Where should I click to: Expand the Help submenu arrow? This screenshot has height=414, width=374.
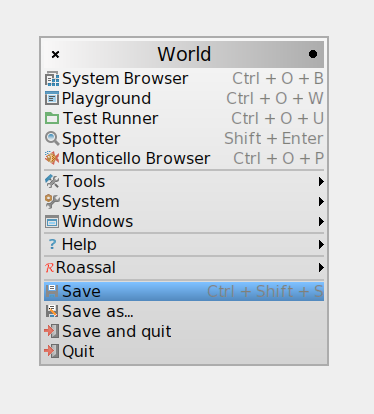(321, 244)
